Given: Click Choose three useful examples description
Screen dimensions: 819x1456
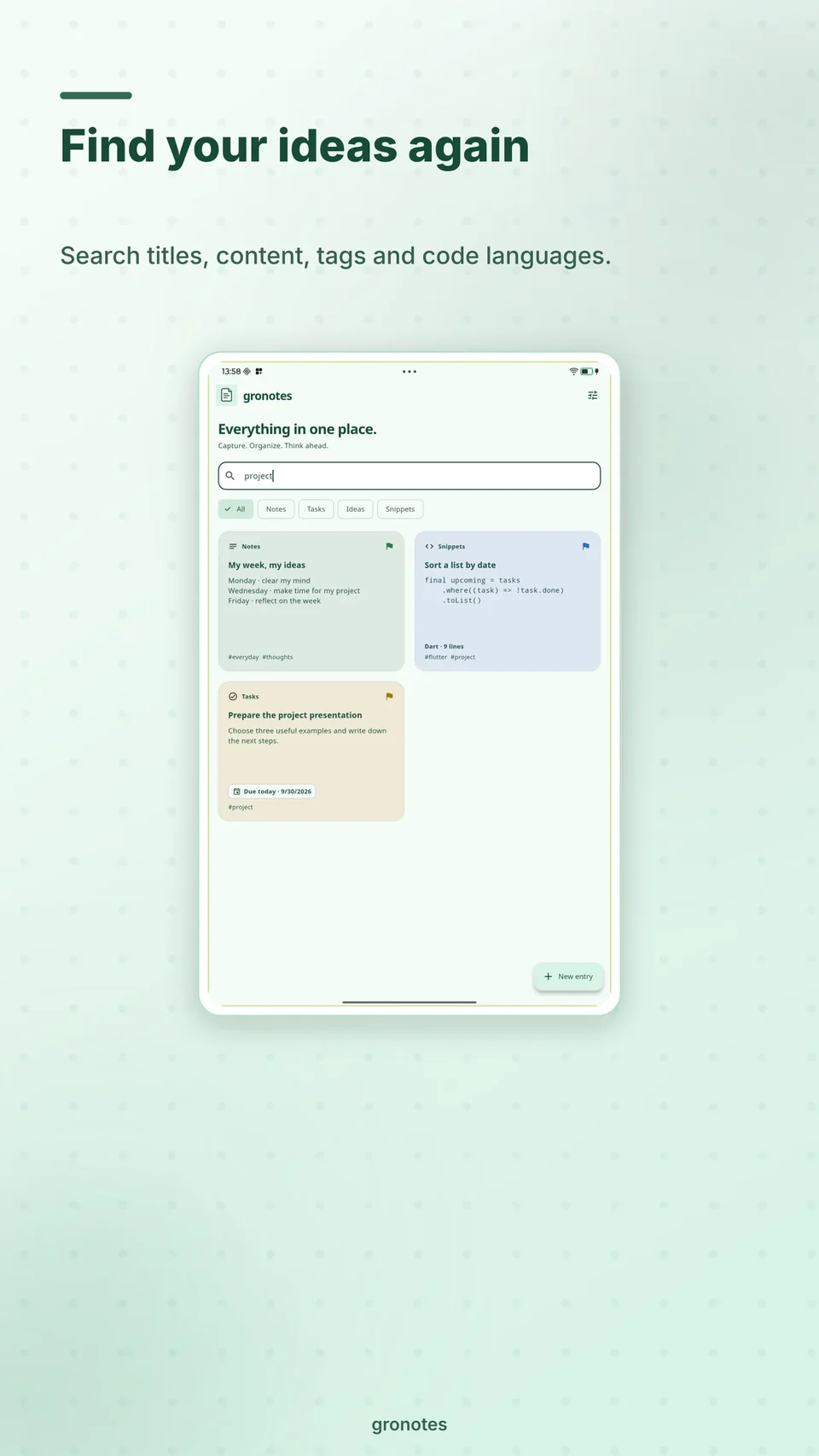Looking at the screenshot, I should [307, 736].
